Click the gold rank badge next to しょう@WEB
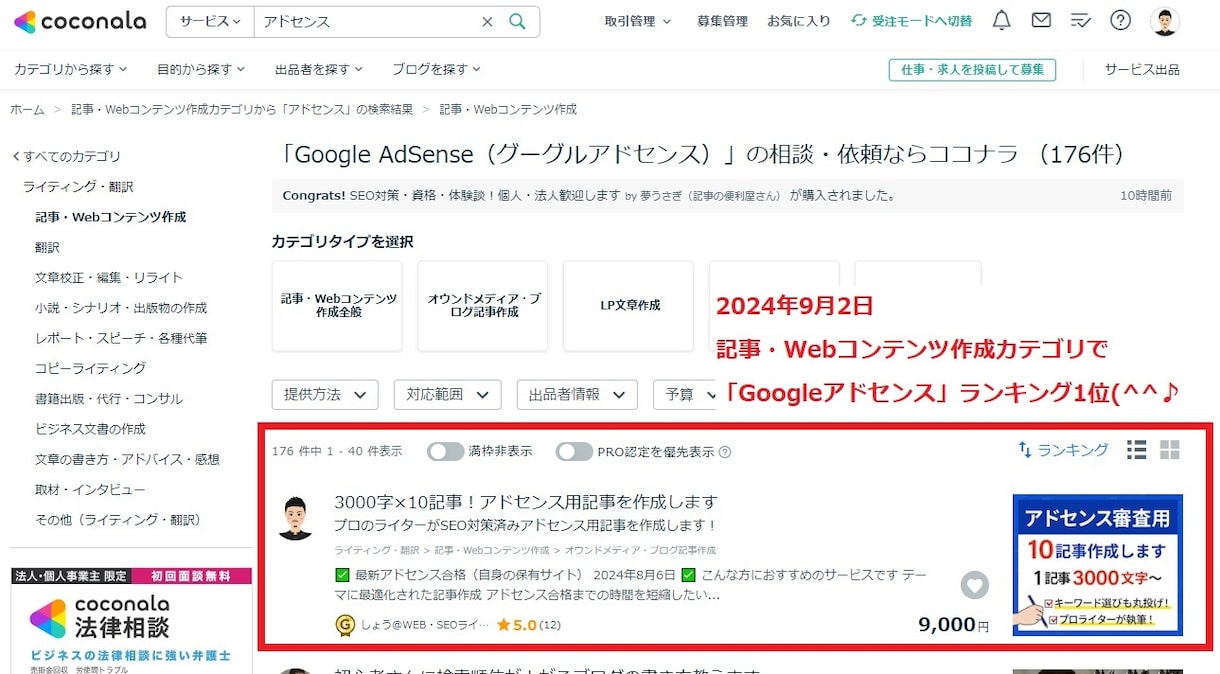This screenshot has height=674, width=1220. pyautogui.click(x=345, y=625)
